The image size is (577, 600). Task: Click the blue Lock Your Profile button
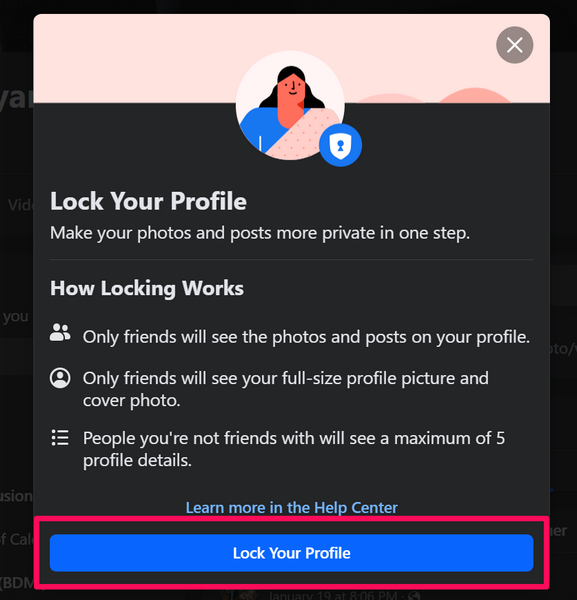click(x=292, y=553)
